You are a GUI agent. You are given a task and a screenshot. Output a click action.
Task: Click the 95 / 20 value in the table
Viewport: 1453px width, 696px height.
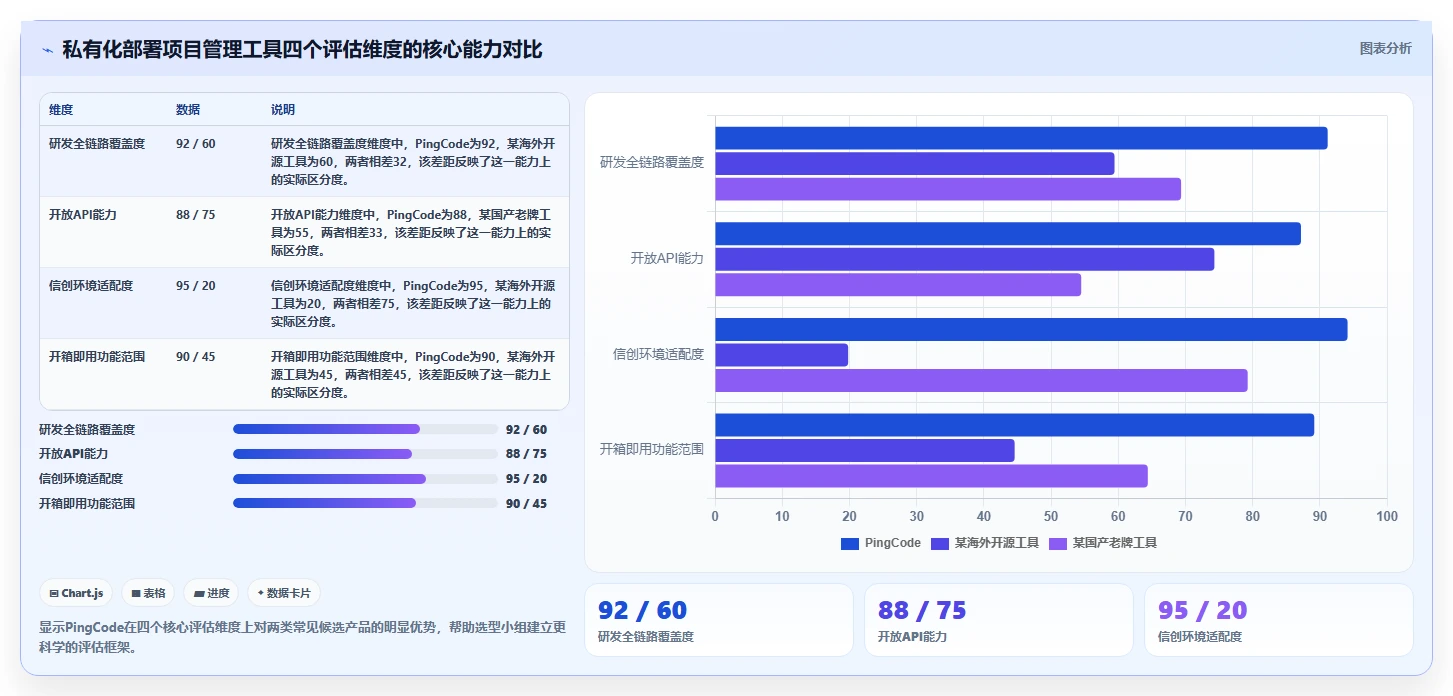[x=195, y=286]
